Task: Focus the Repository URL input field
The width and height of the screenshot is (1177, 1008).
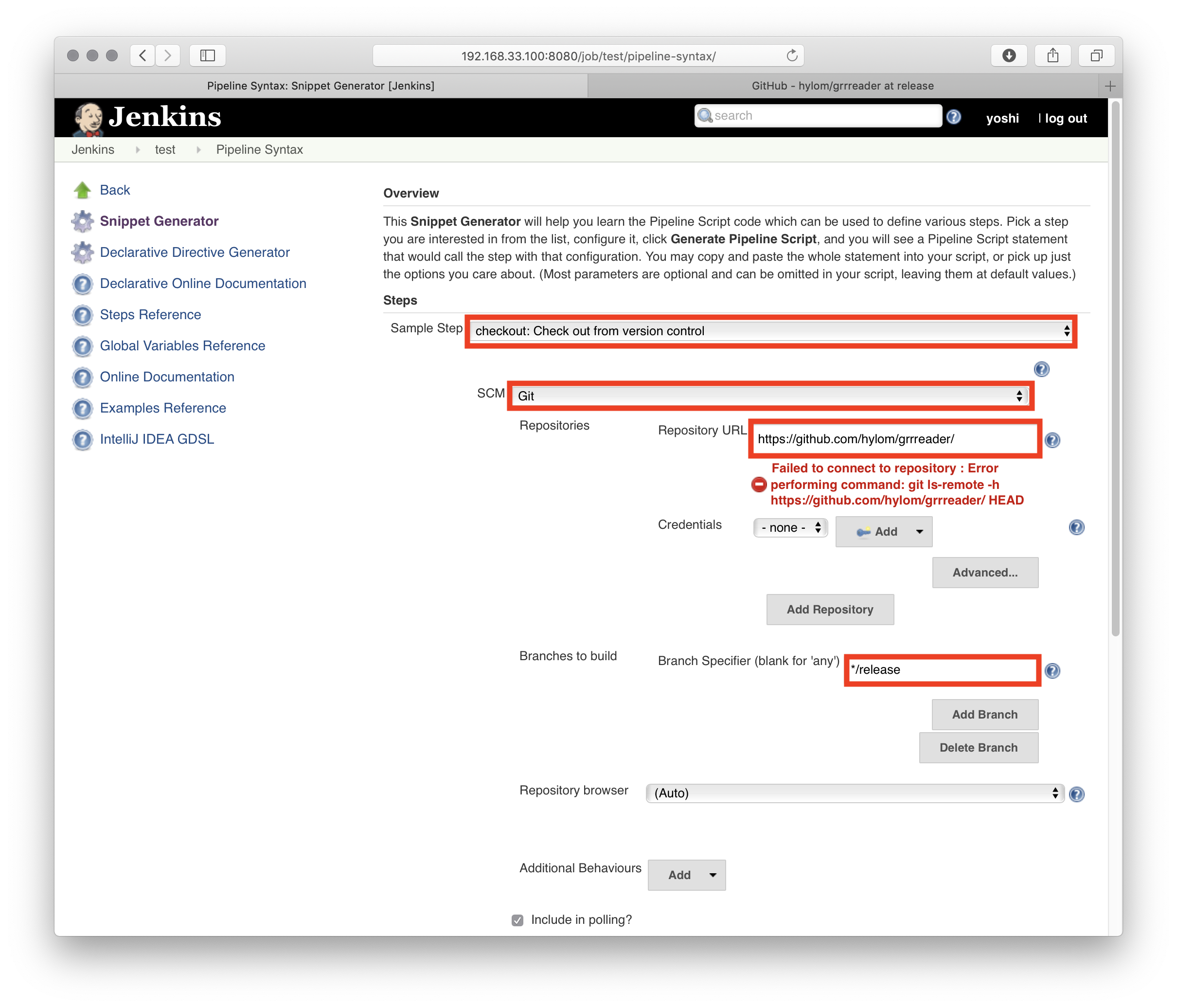Action: (x=895, y=440)
